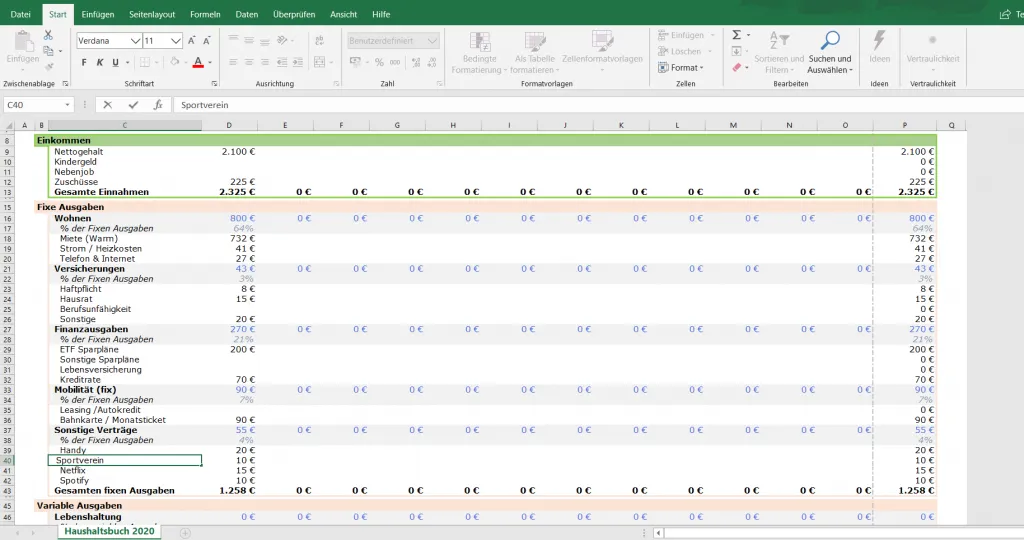
Task: Open the Seitenlayout ribbon tab
Action: pos(151,14)
